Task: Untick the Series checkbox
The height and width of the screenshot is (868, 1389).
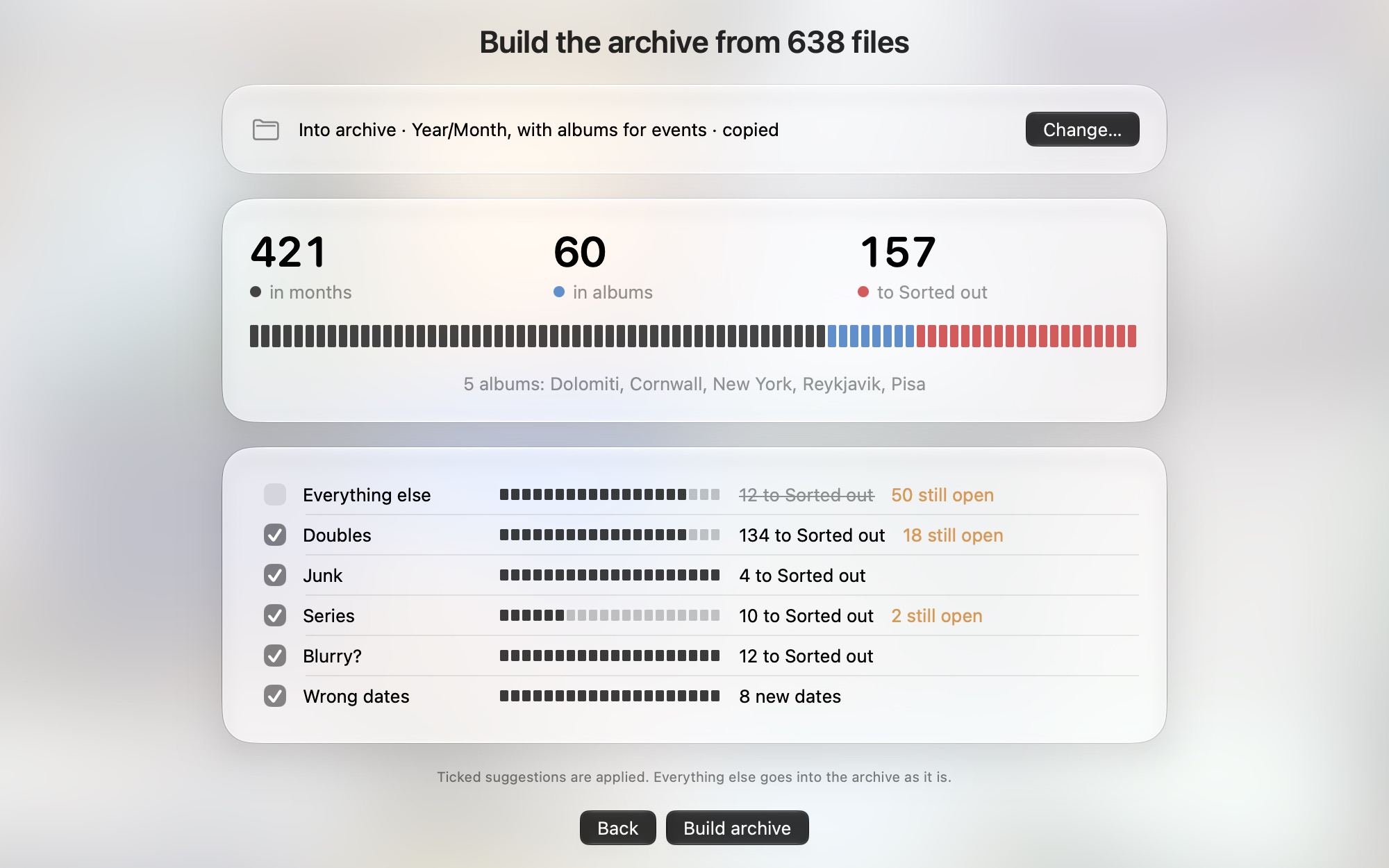Action: click(275, 615)
